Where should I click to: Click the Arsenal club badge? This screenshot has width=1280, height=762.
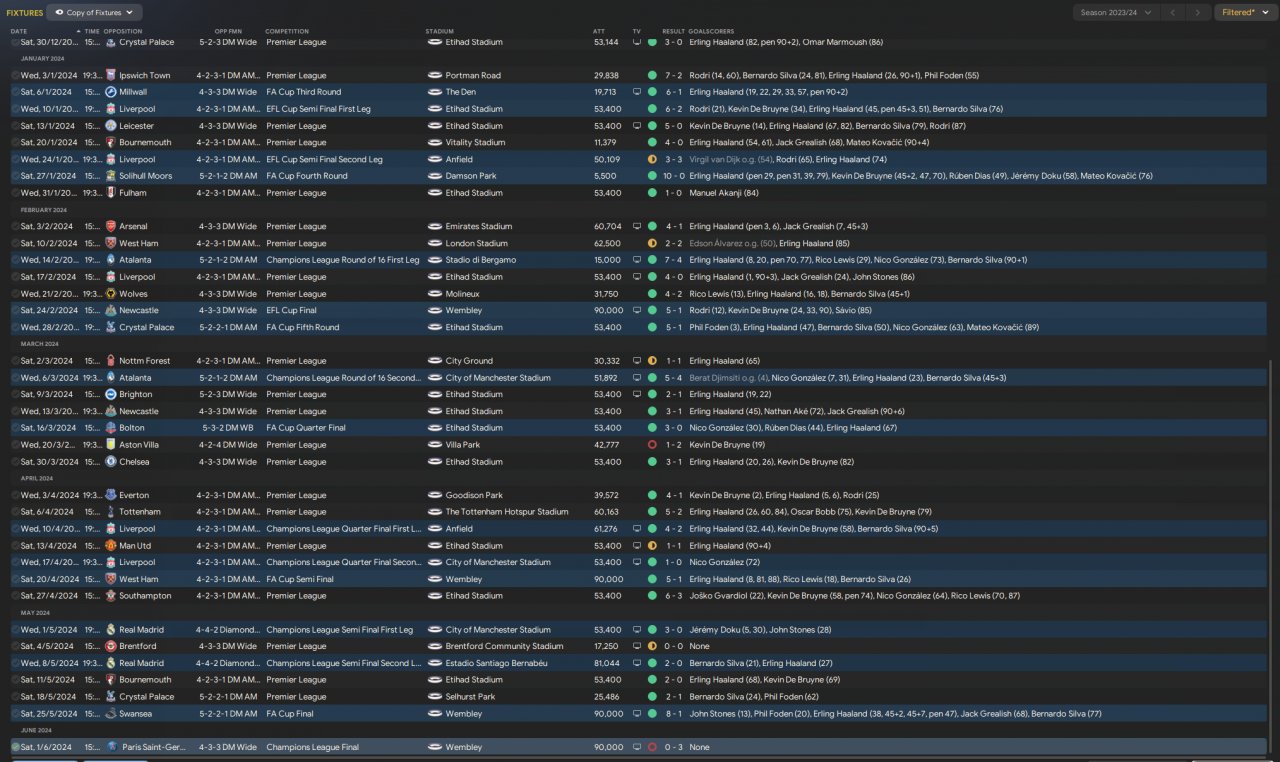point(110,226)
